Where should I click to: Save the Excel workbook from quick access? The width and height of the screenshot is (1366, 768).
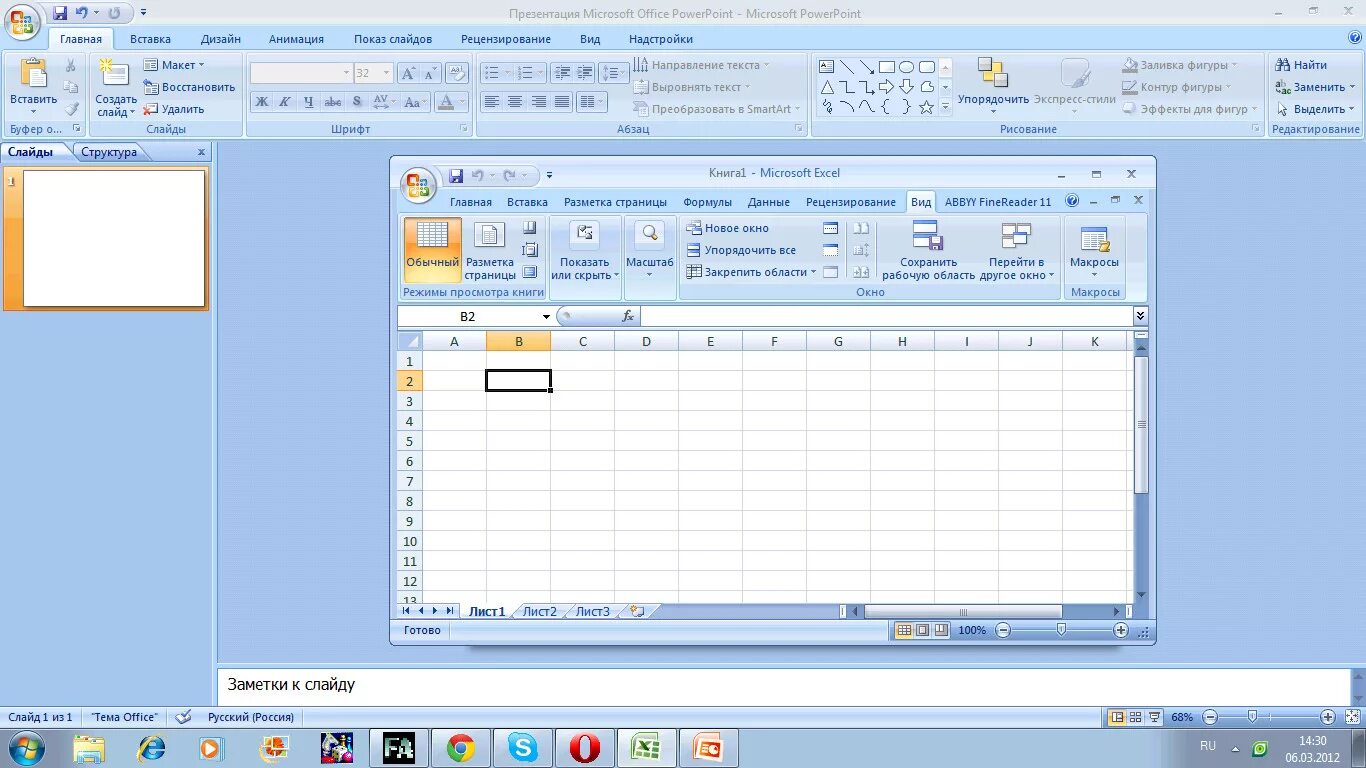[x=456, y=175]
